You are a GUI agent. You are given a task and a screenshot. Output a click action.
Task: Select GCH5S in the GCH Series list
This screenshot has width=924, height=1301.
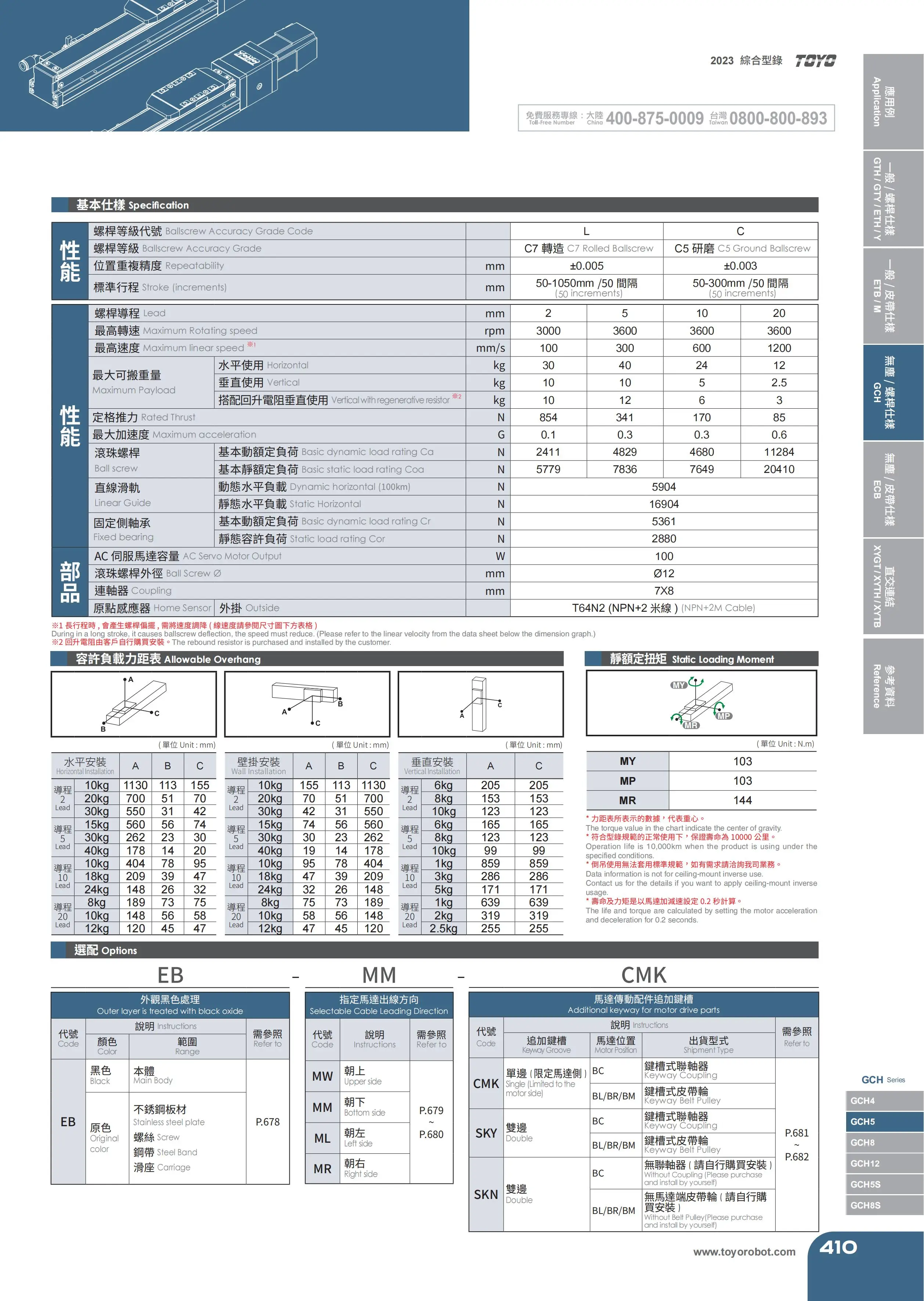coord(884,1184)
